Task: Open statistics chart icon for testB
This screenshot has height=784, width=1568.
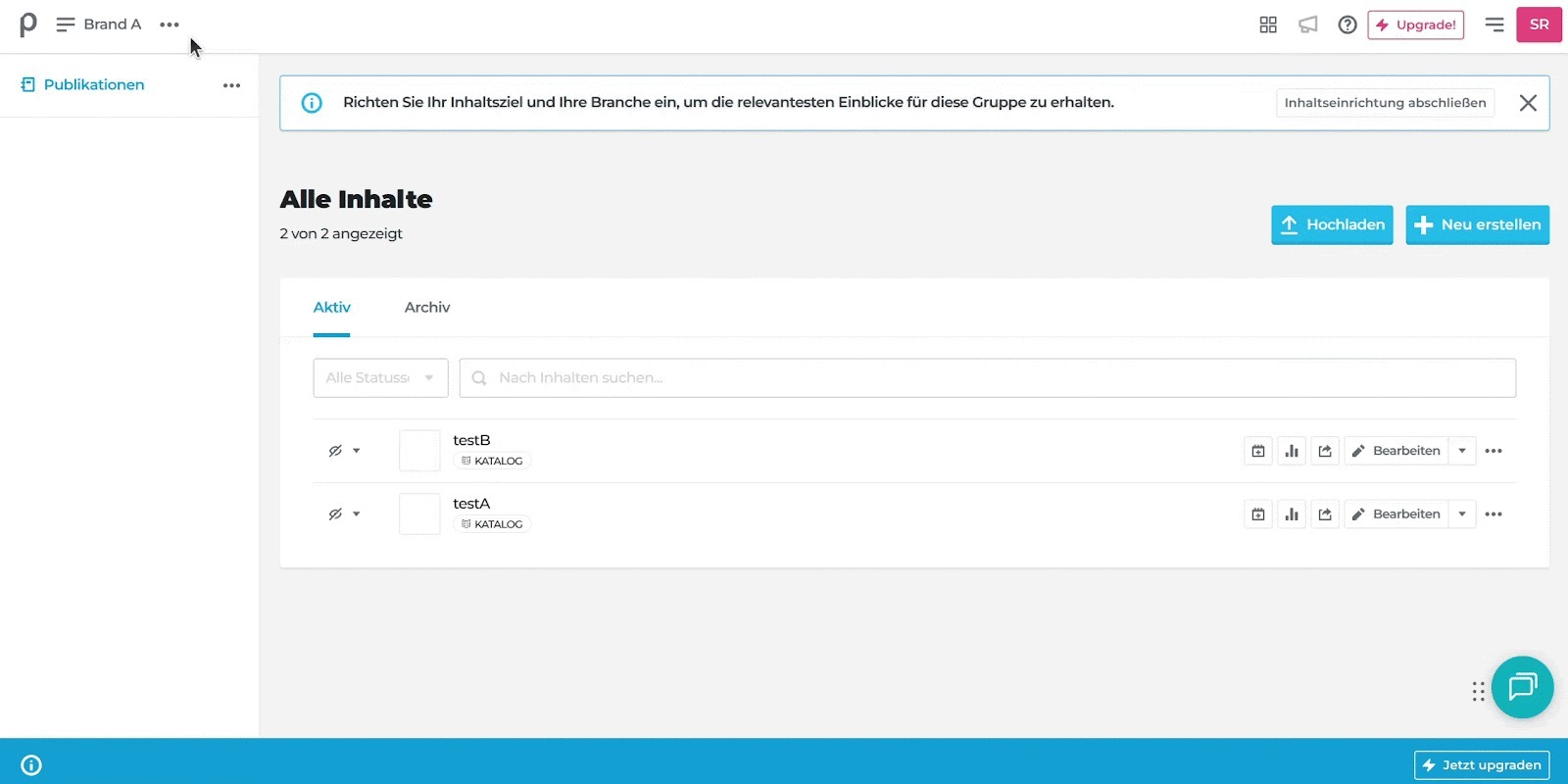Action: [x=1292, y=451]
